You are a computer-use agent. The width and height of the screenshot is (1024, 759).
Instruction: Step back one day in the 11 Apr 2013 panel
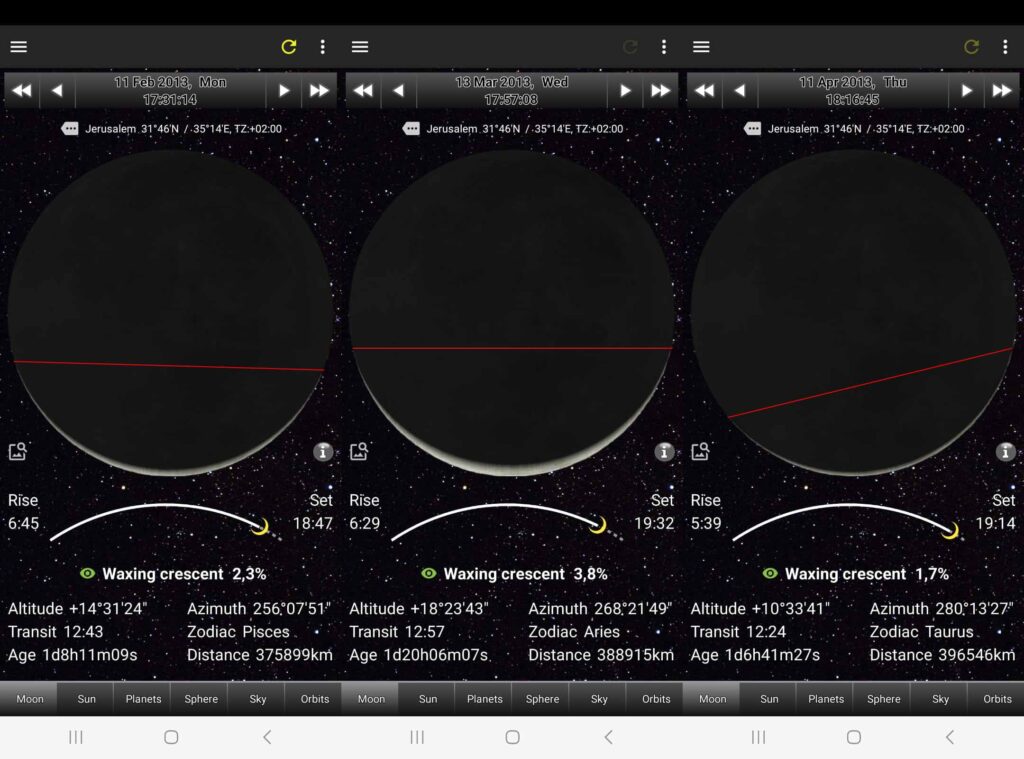click(x=739, y=91)
